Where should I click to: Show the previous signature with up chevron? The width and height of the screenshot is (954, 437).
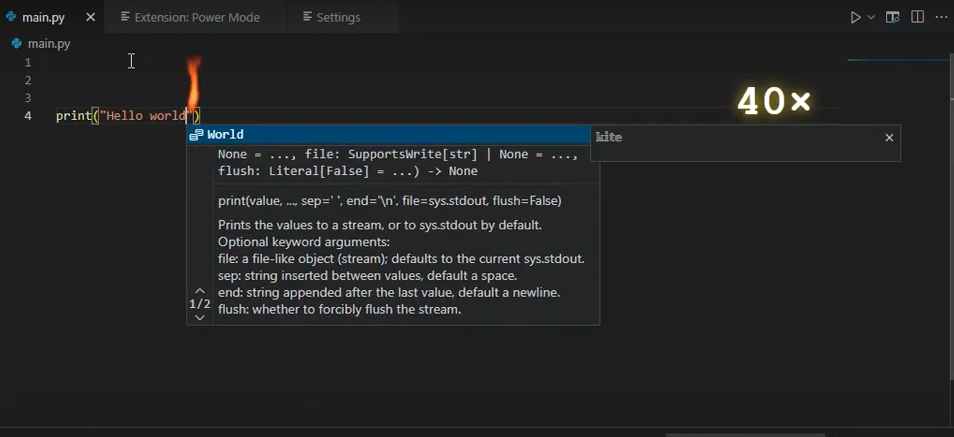pos(200,291)
